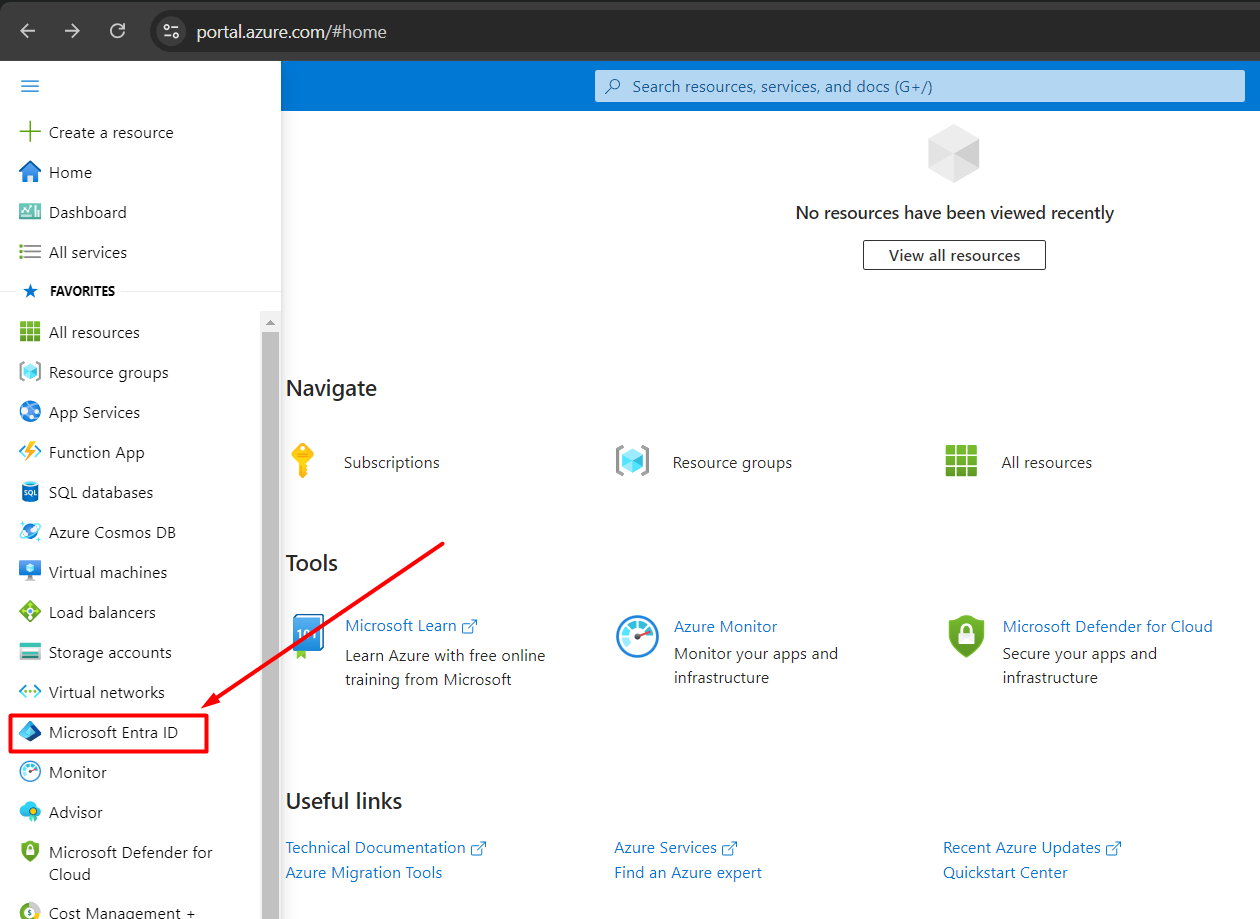This screenshot has width=1260, height=919.
Task: Click the SQL databases icon
Action: (30, 492)
